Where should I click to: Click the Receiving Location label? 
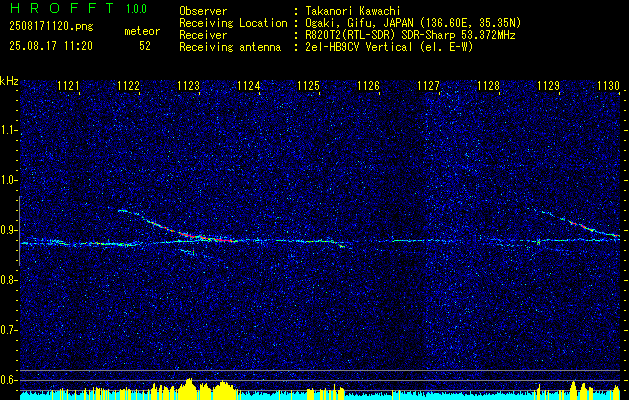click(233, 23)
